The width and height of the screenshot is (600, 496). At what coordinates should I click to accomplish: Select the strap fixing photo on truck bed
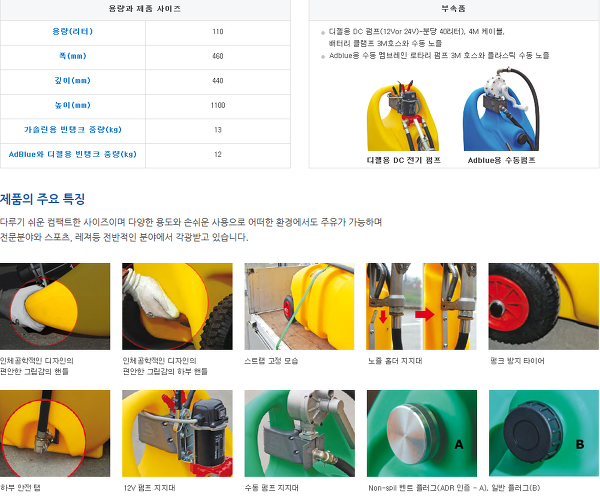click(x=300, y=306)
